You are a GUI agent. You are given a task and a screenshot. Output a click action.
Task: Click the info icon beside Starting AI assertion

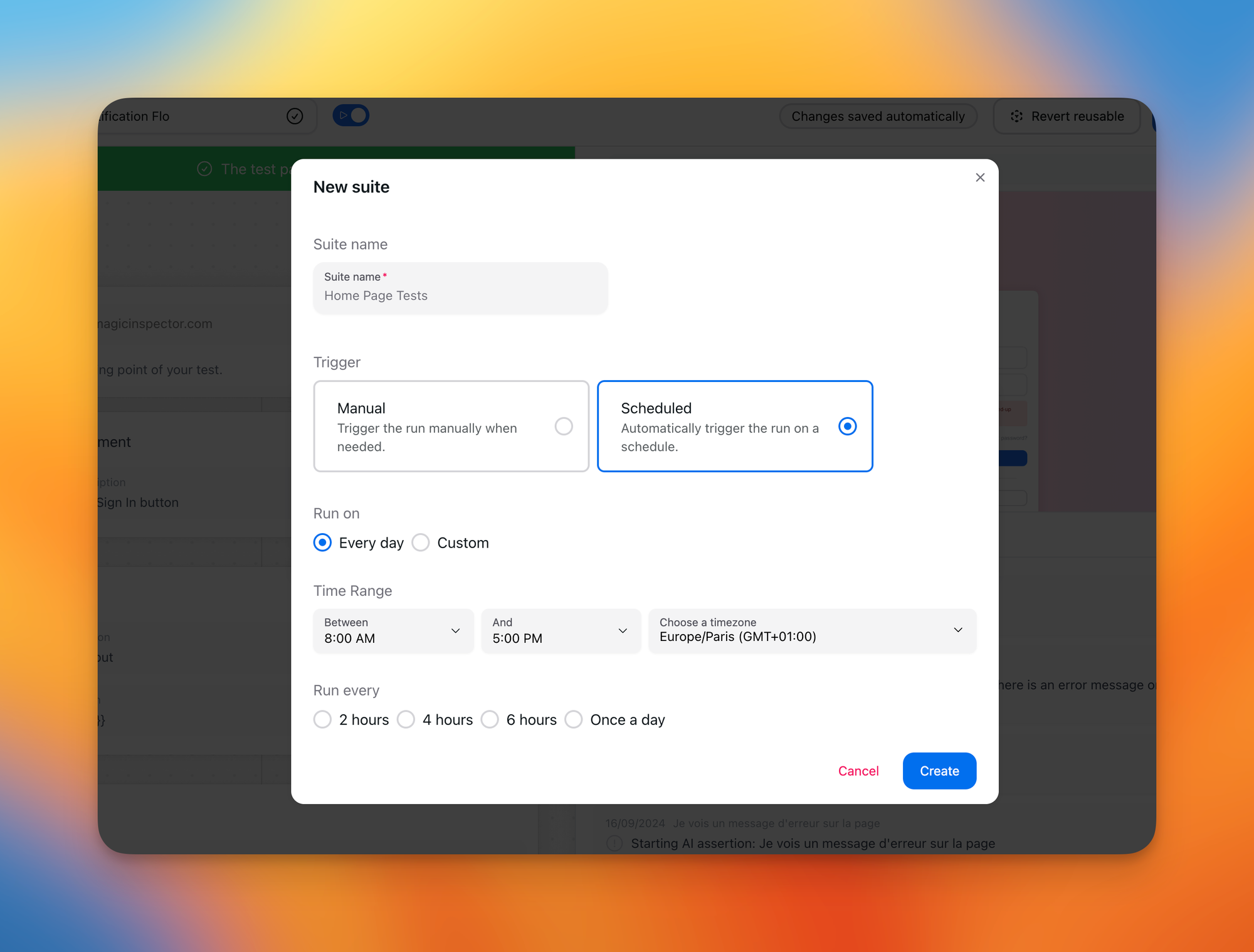coord(614,843)
